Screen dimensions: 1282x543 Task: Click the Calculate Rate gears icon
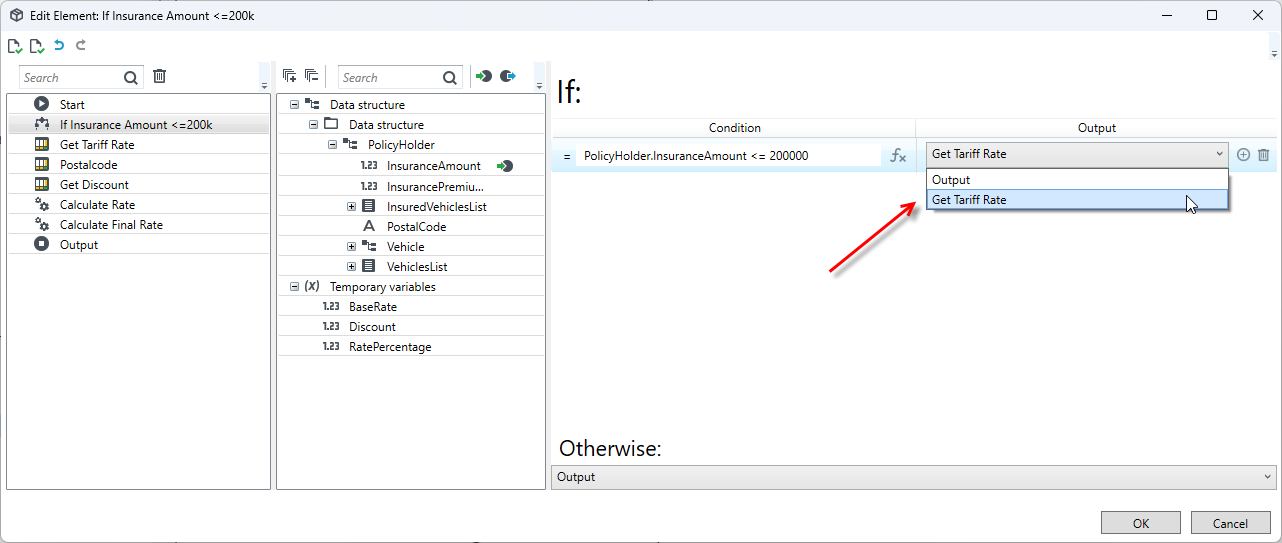point(41,204)
